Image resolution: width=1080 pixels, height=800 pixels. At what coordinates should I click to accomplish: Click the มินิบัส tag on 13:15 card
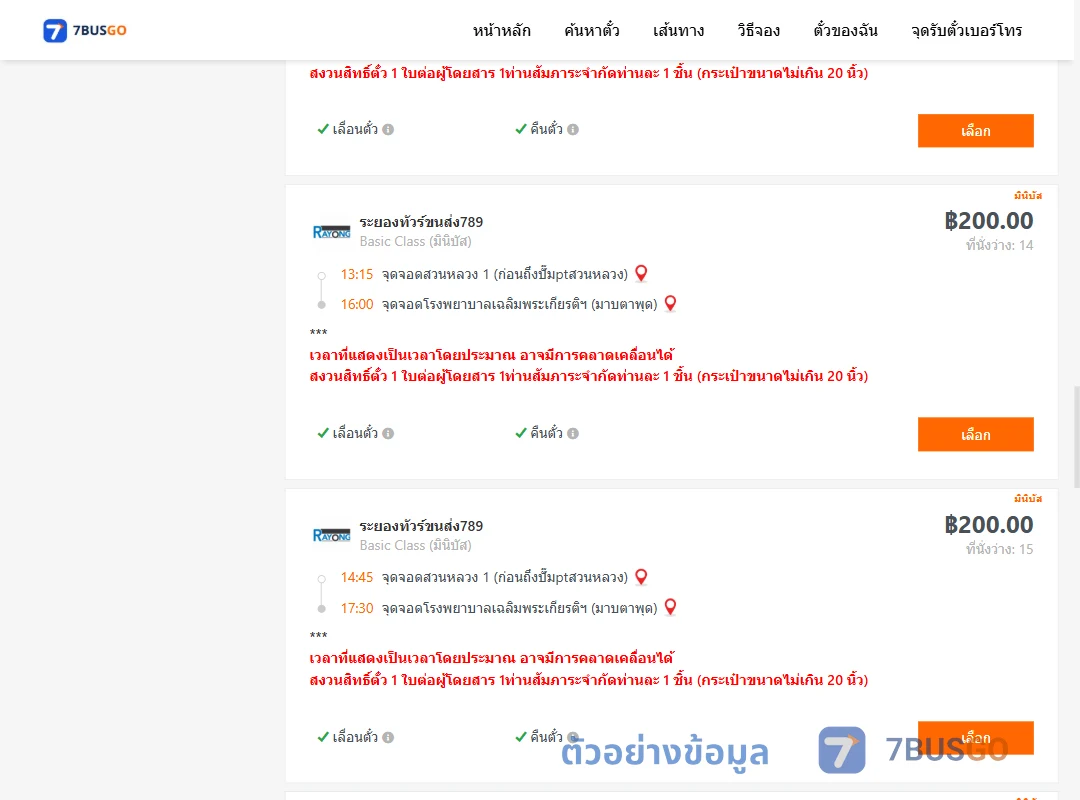coord(1028,196)
